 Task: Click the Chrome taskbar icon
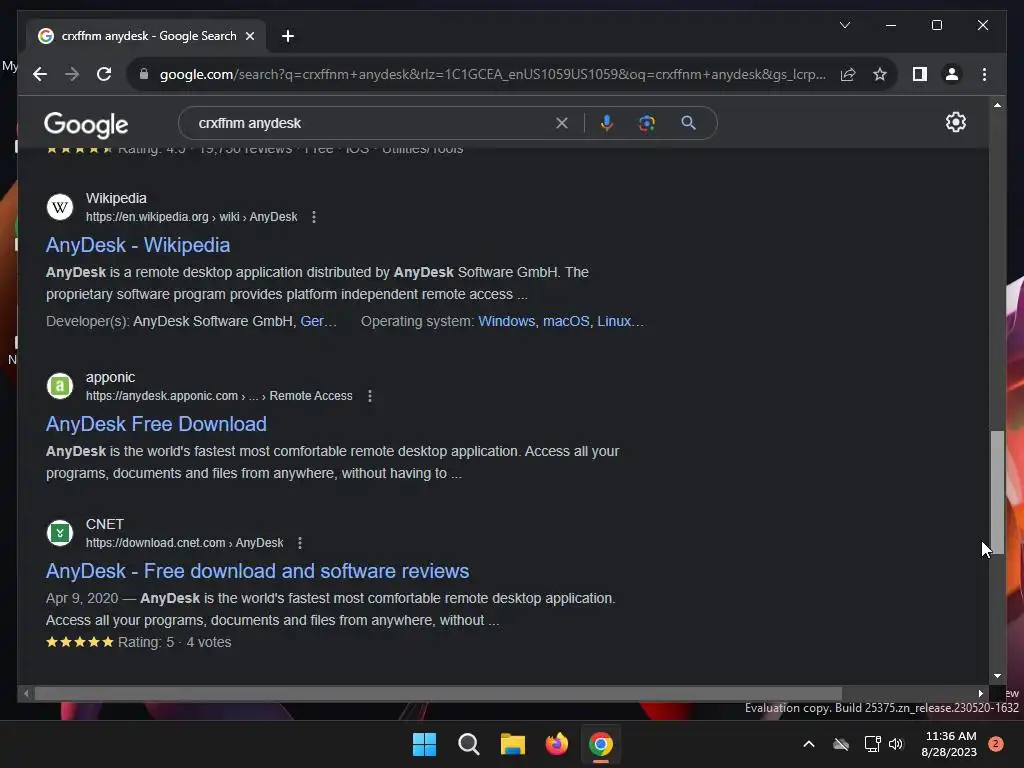(x=601, y=744)
